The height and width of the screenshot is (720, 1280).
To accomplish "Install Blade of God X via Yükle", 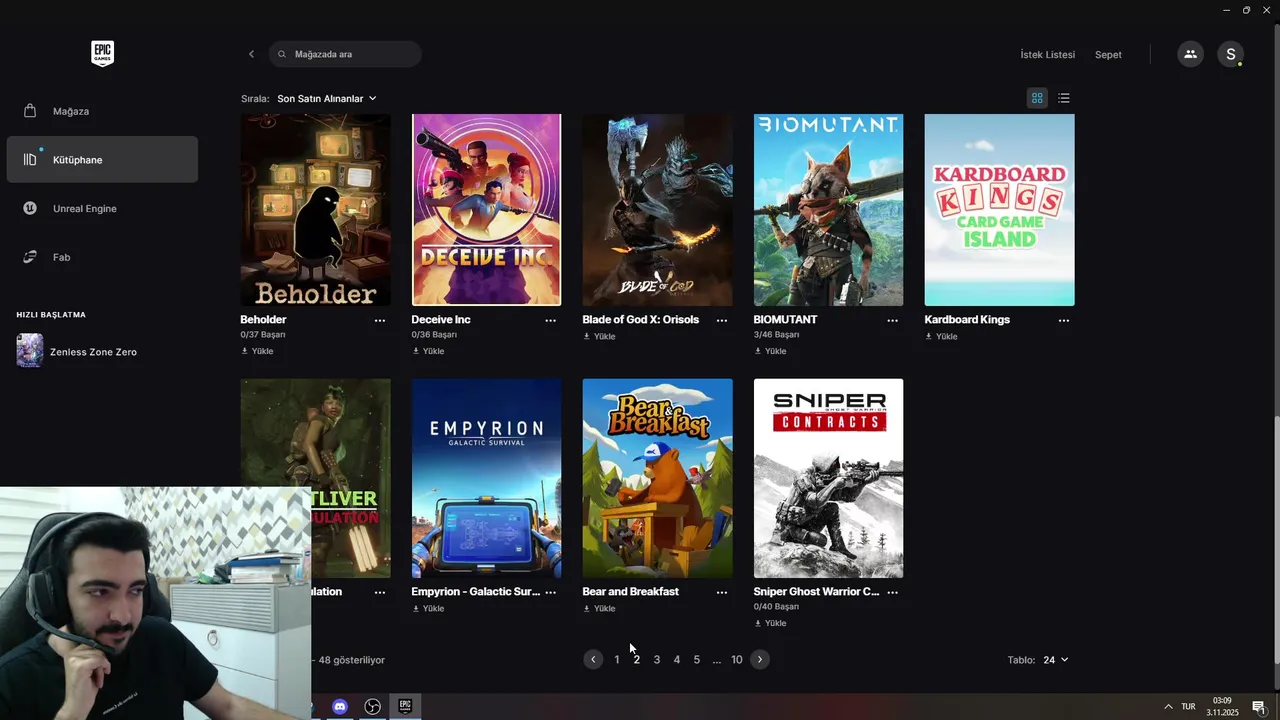I will point(599,336).
